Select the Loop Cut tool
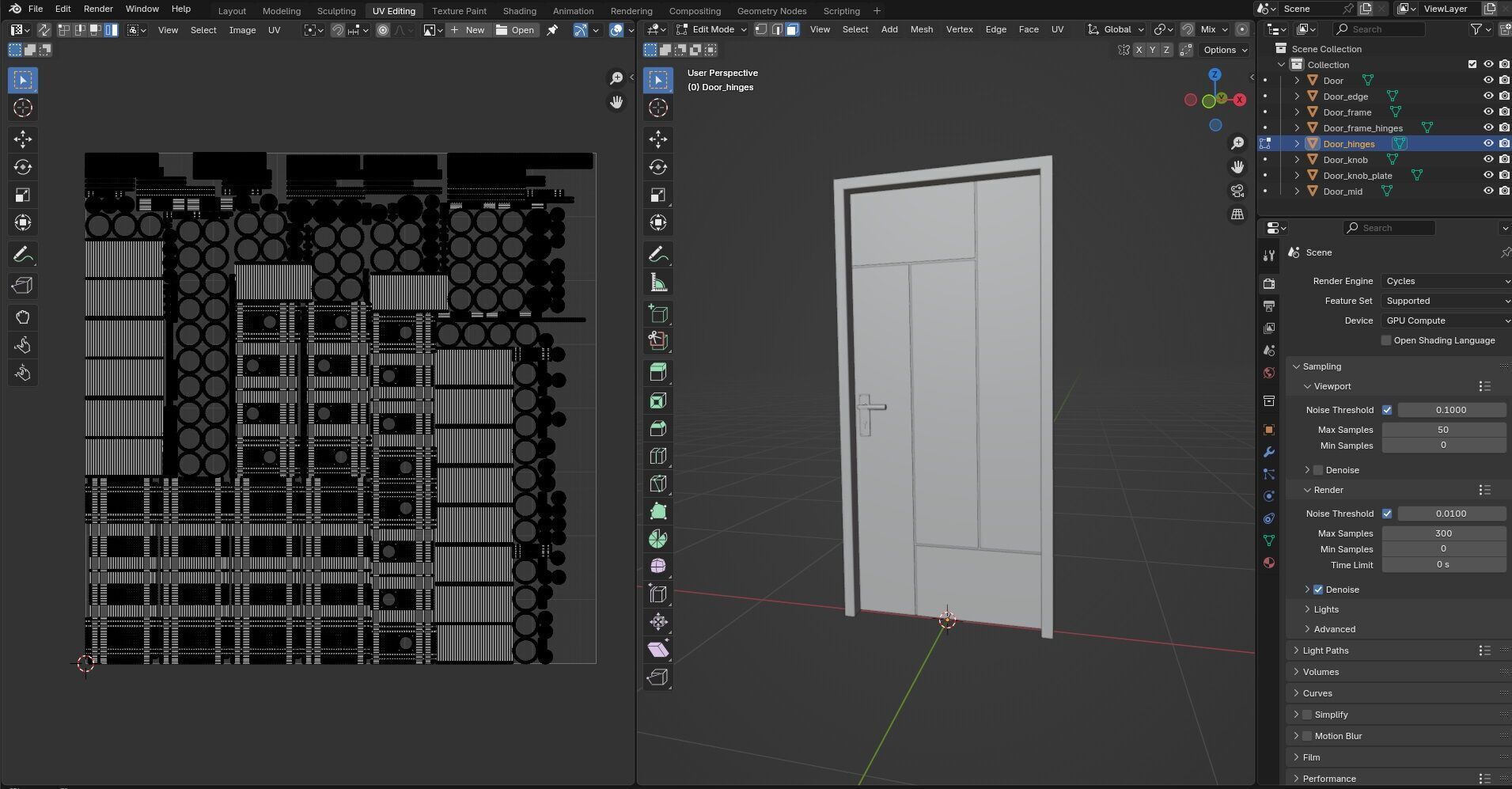Viewport: 1512px width, 789px height. click(657, 456)
